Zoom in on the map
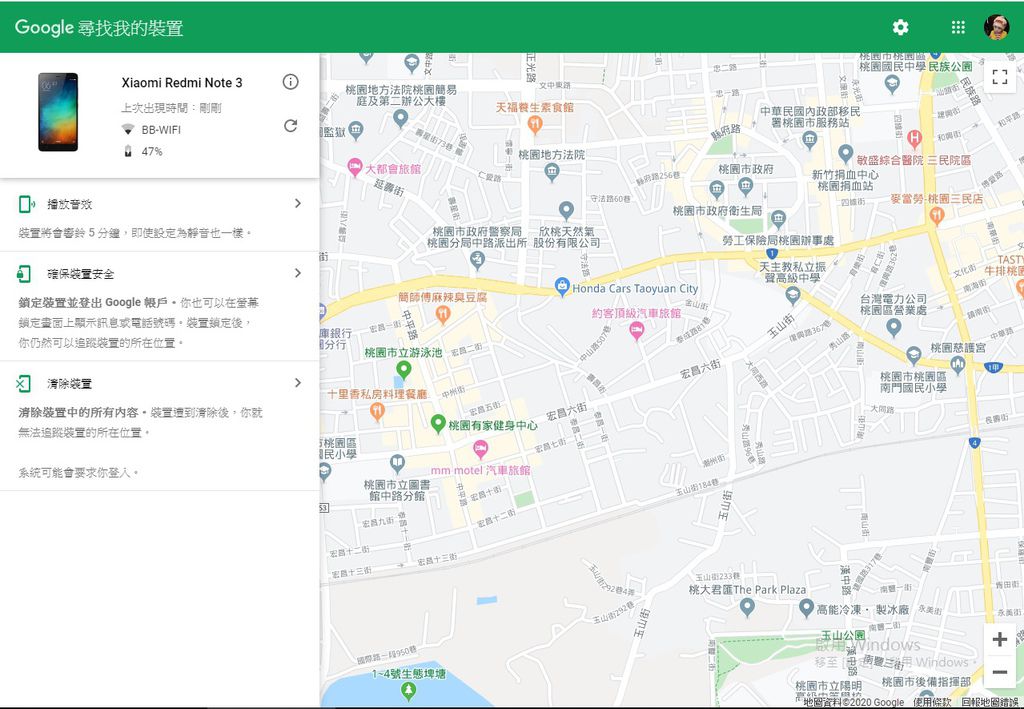The image size is (1024, 709). pyautogui.click(x=999, y=639)
